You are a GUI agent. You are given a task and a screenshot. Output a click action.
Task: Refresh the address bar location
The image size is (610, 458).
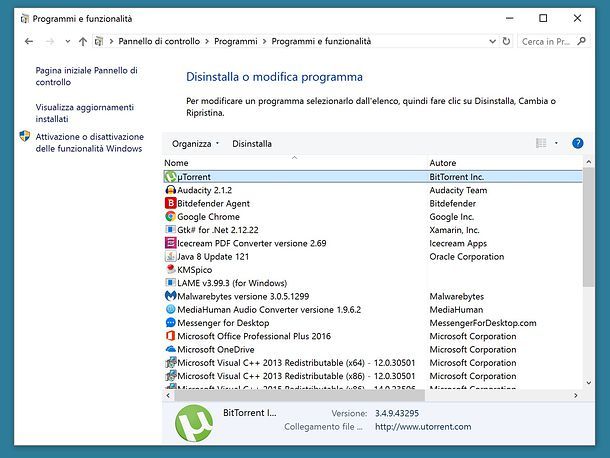coord(506,41)
